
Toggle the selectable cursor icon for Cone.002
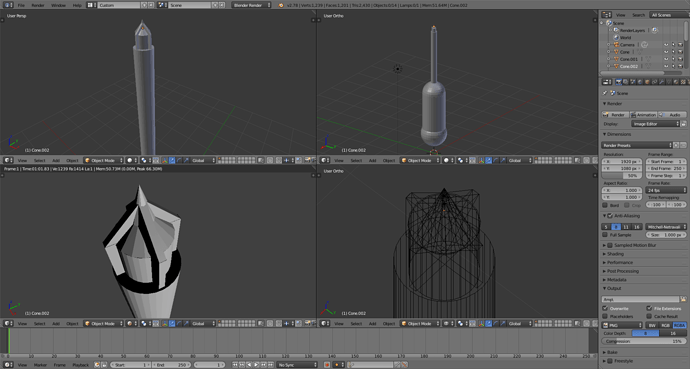[673, 66]
